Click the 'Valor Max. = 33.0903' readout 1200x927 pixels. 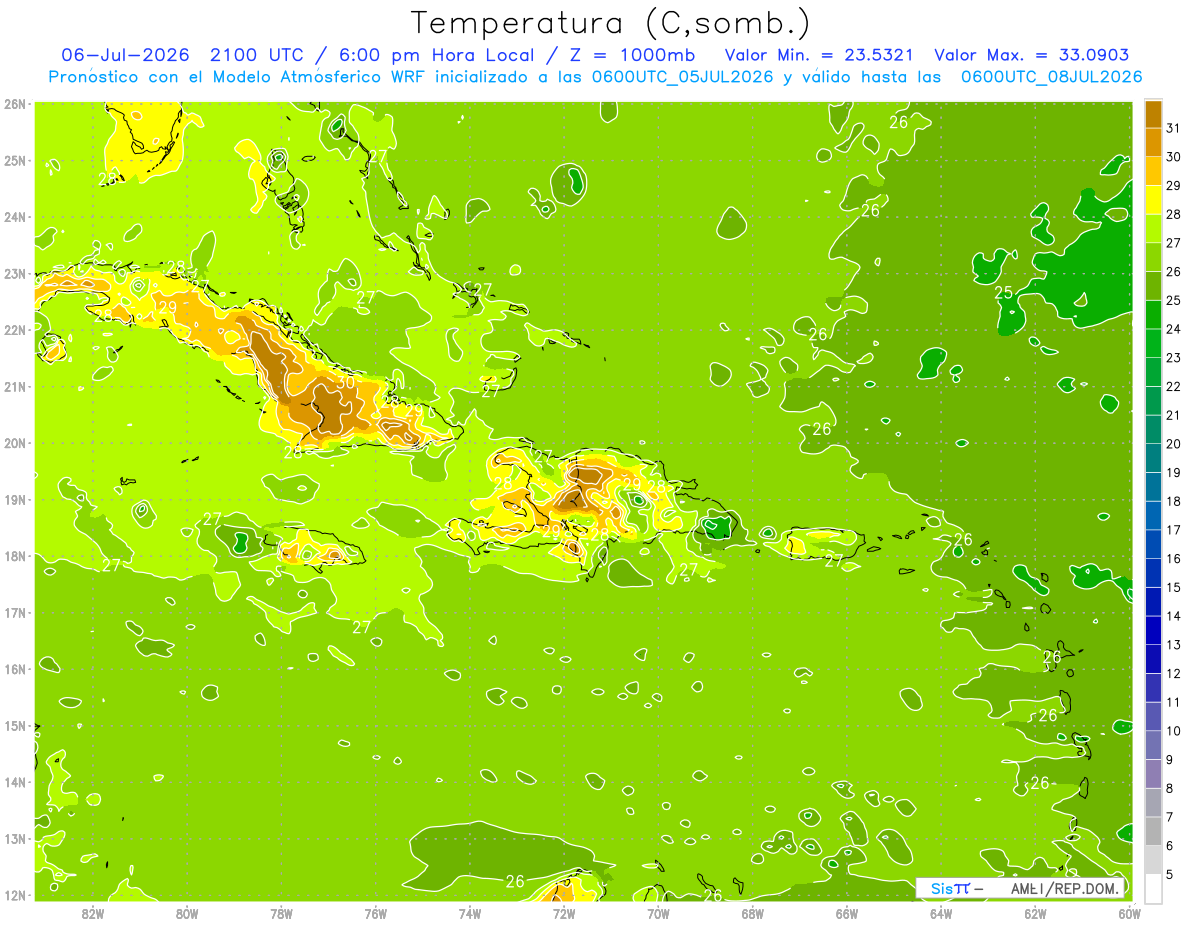click(x=1031, y=55)
